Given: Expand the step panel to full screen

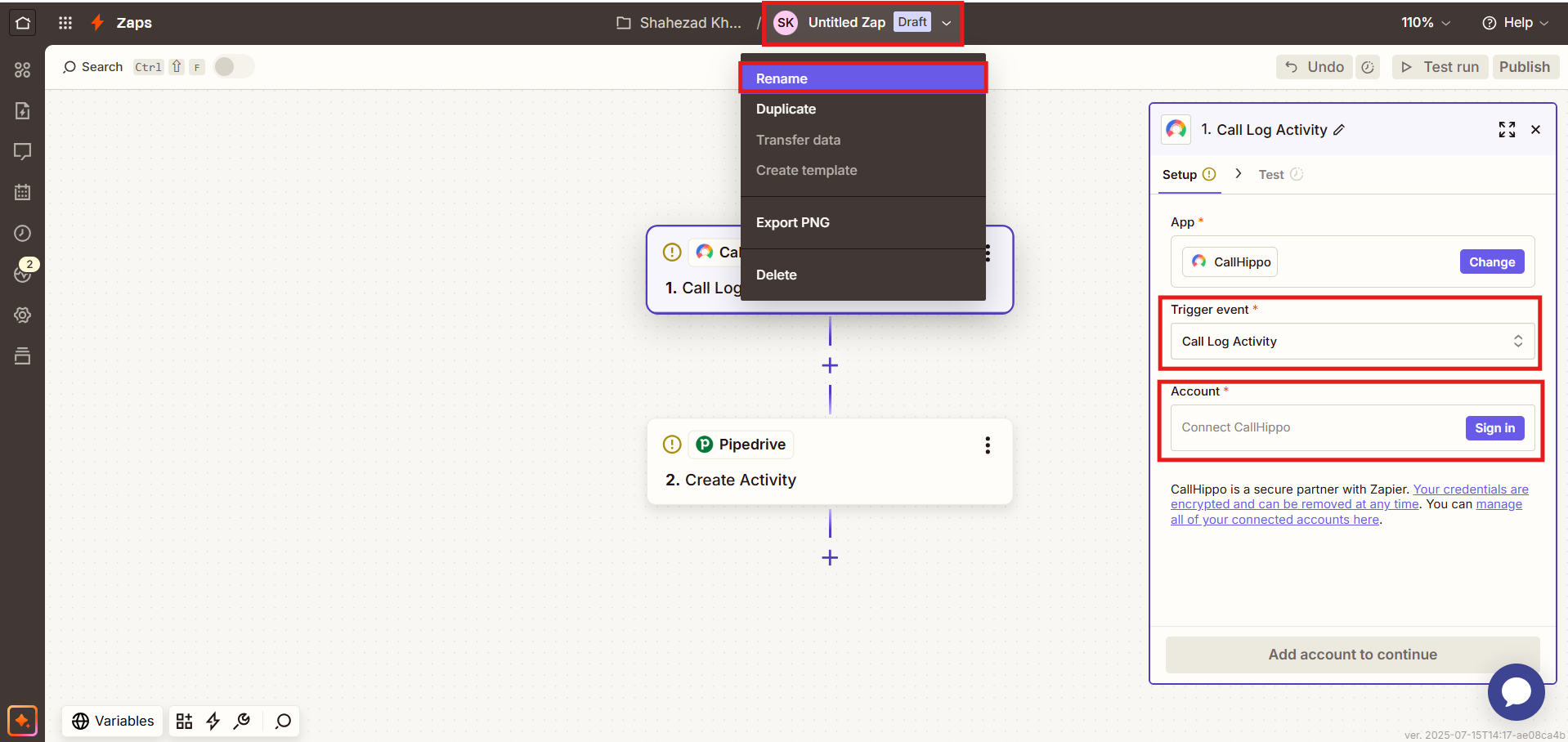Looking at the screenshot, I should [x=1507, y=130].
